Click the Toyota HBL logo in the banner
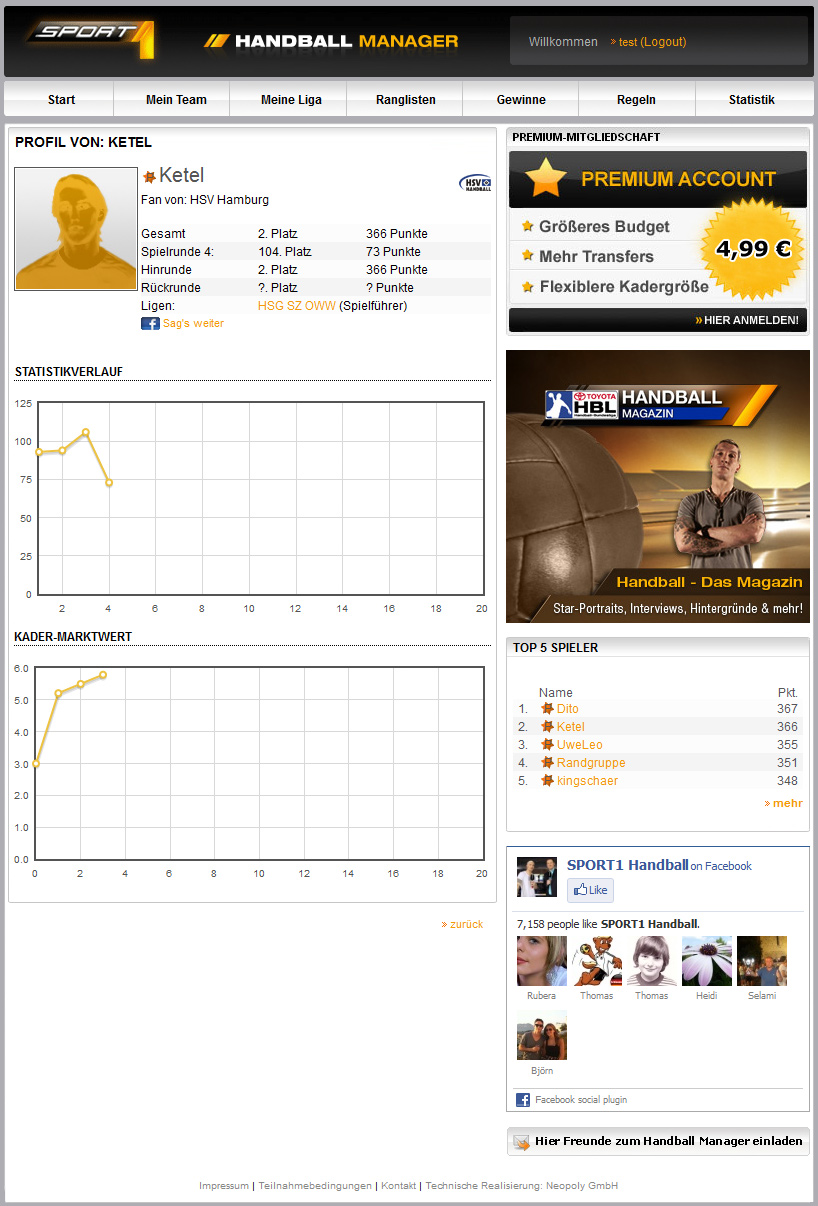The image size is (818, 1206). click(581, 404)
